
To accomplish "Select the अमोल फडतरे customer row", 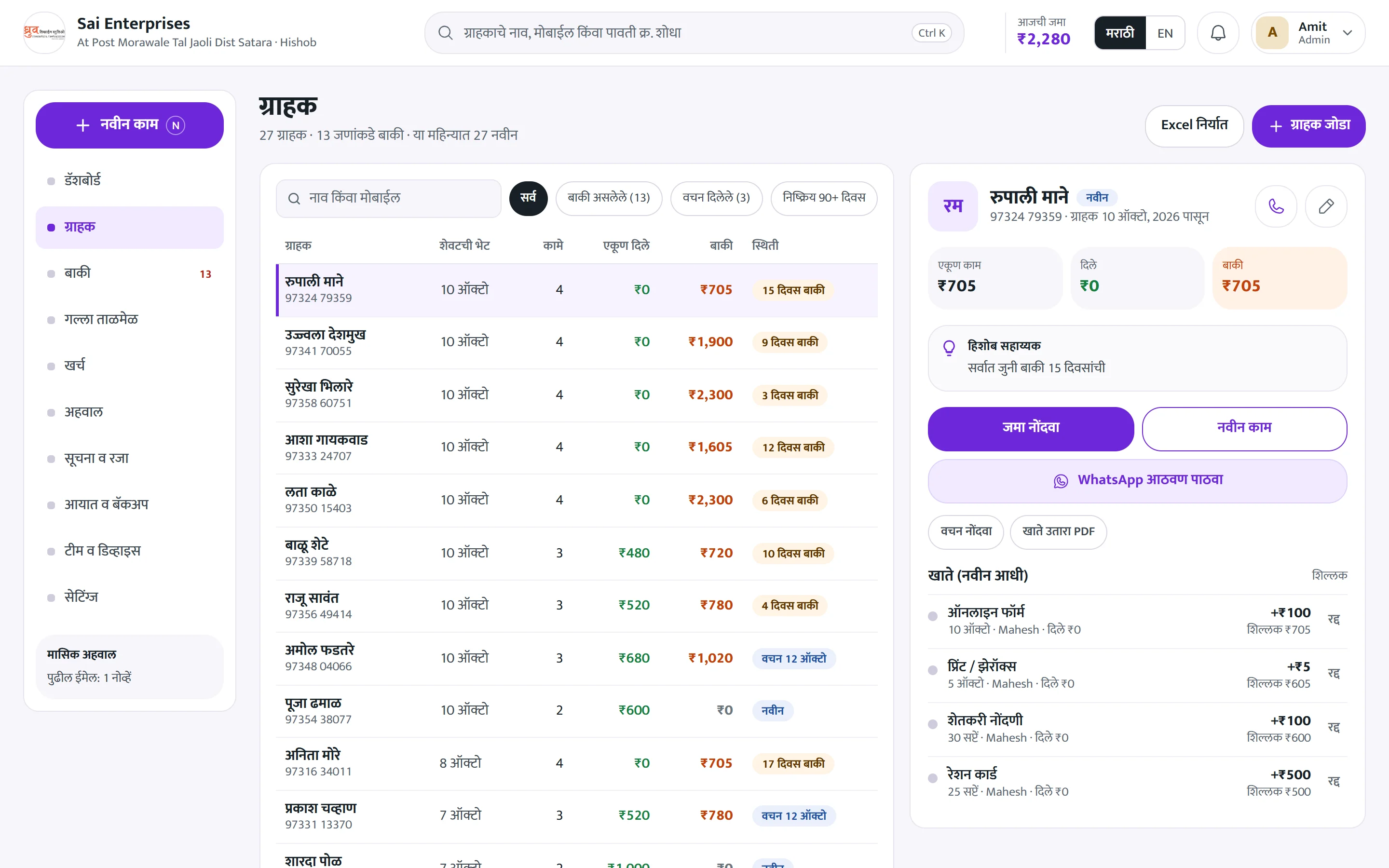I will 576,658.
